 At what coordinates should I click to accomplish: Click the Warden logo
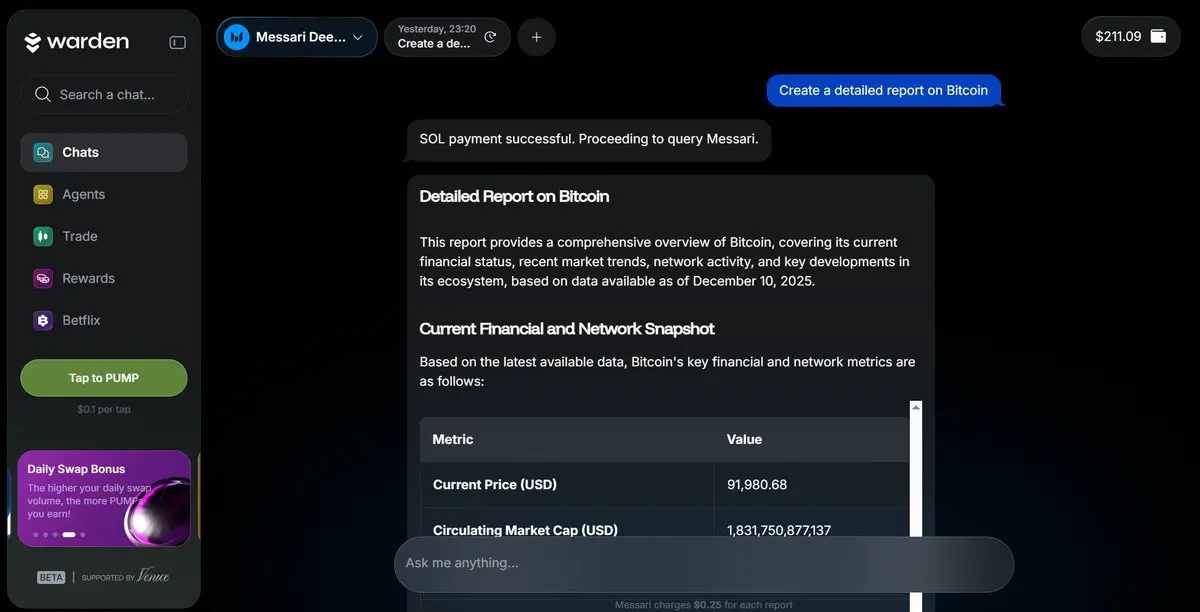click(77, 42)
